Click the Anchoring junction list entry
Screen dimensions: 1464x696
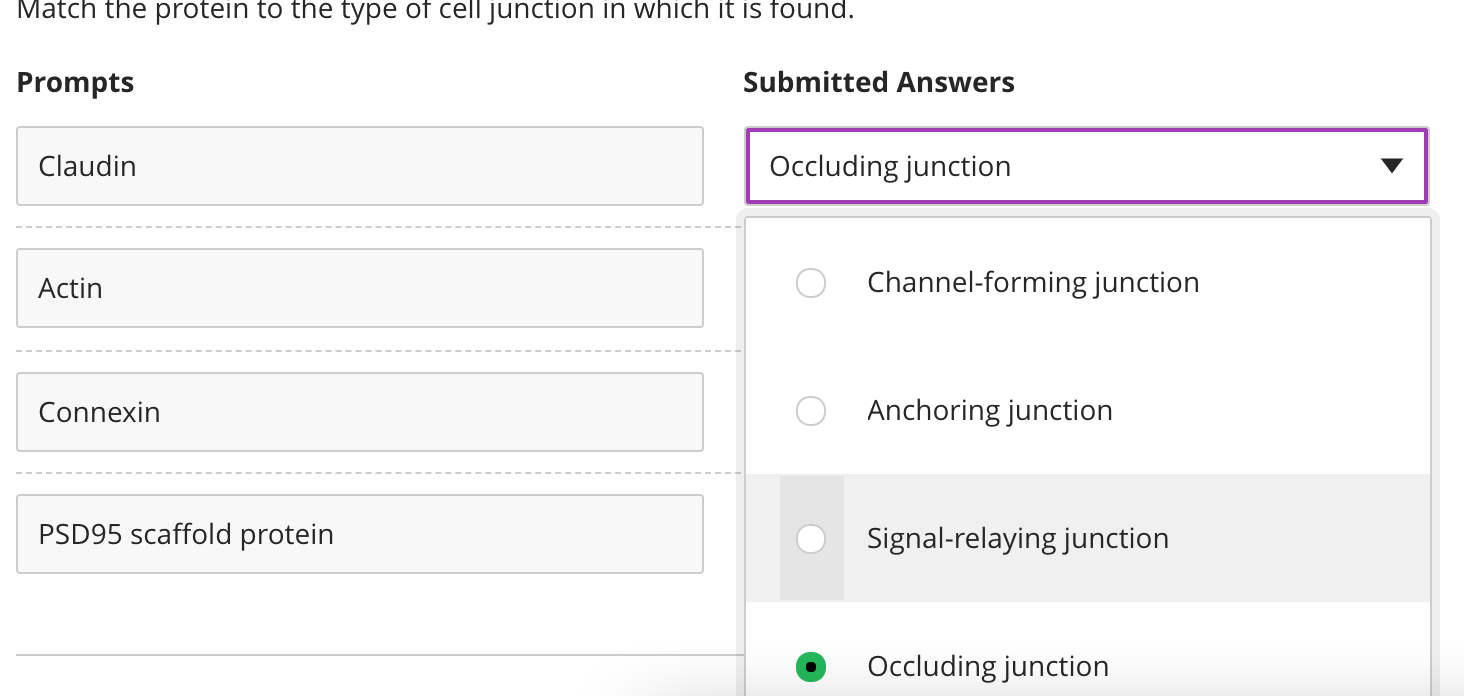click(989, 411)
